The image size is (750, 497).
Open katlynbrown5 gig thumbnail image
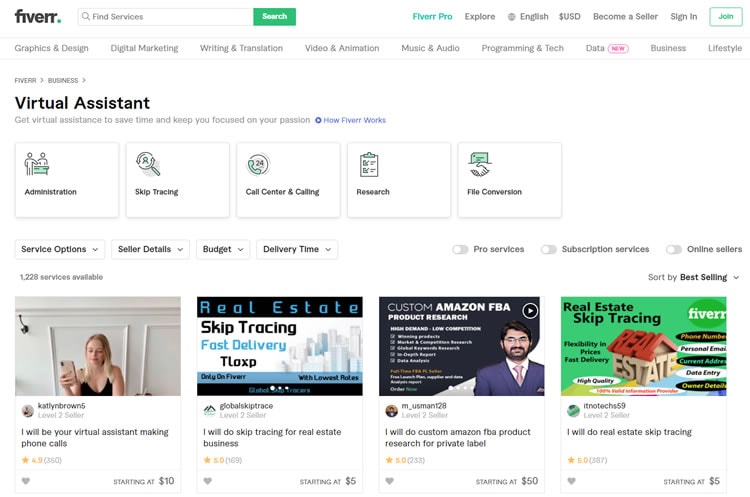pos(98,346)
